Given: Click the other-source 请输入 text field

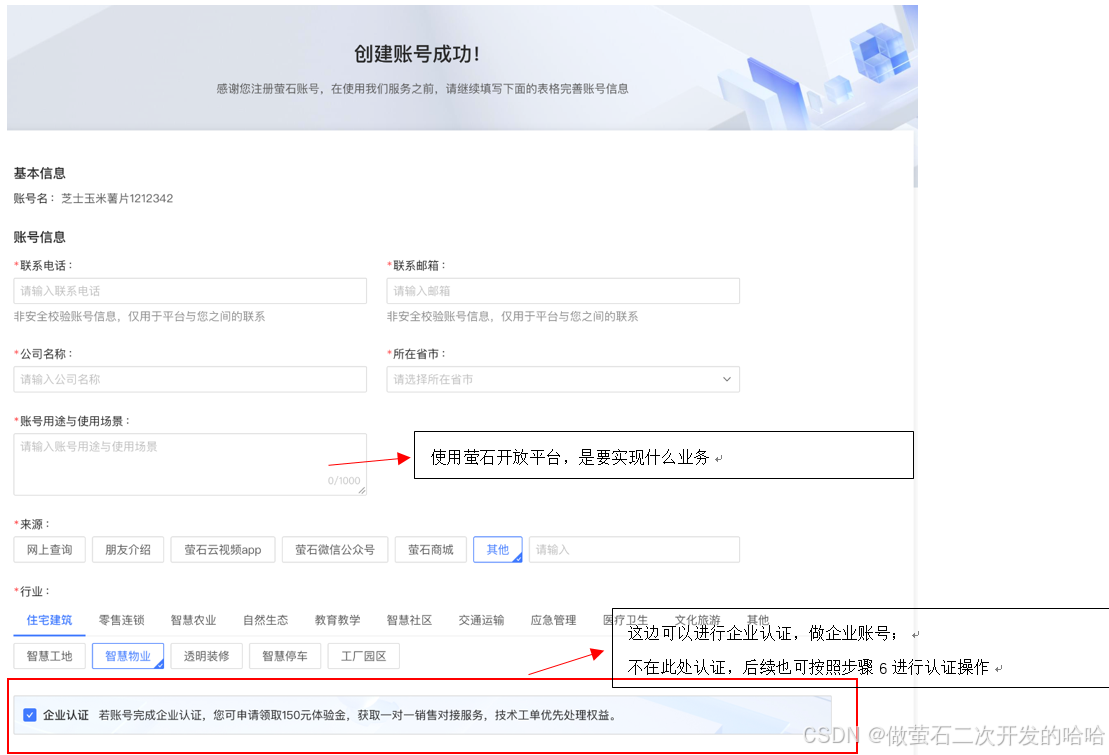Looking at the screenshot, I should click(x=634, y=550).
